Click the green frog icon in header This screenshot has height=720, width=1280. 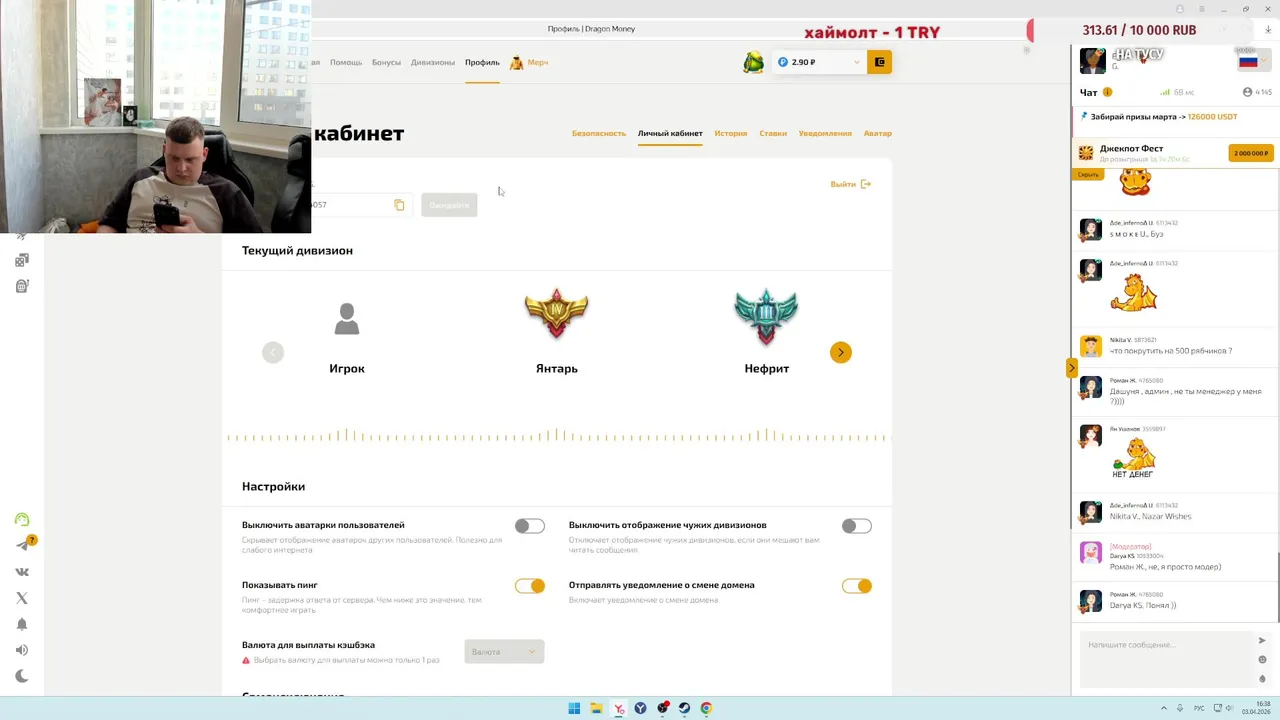[x=754, y=62]
